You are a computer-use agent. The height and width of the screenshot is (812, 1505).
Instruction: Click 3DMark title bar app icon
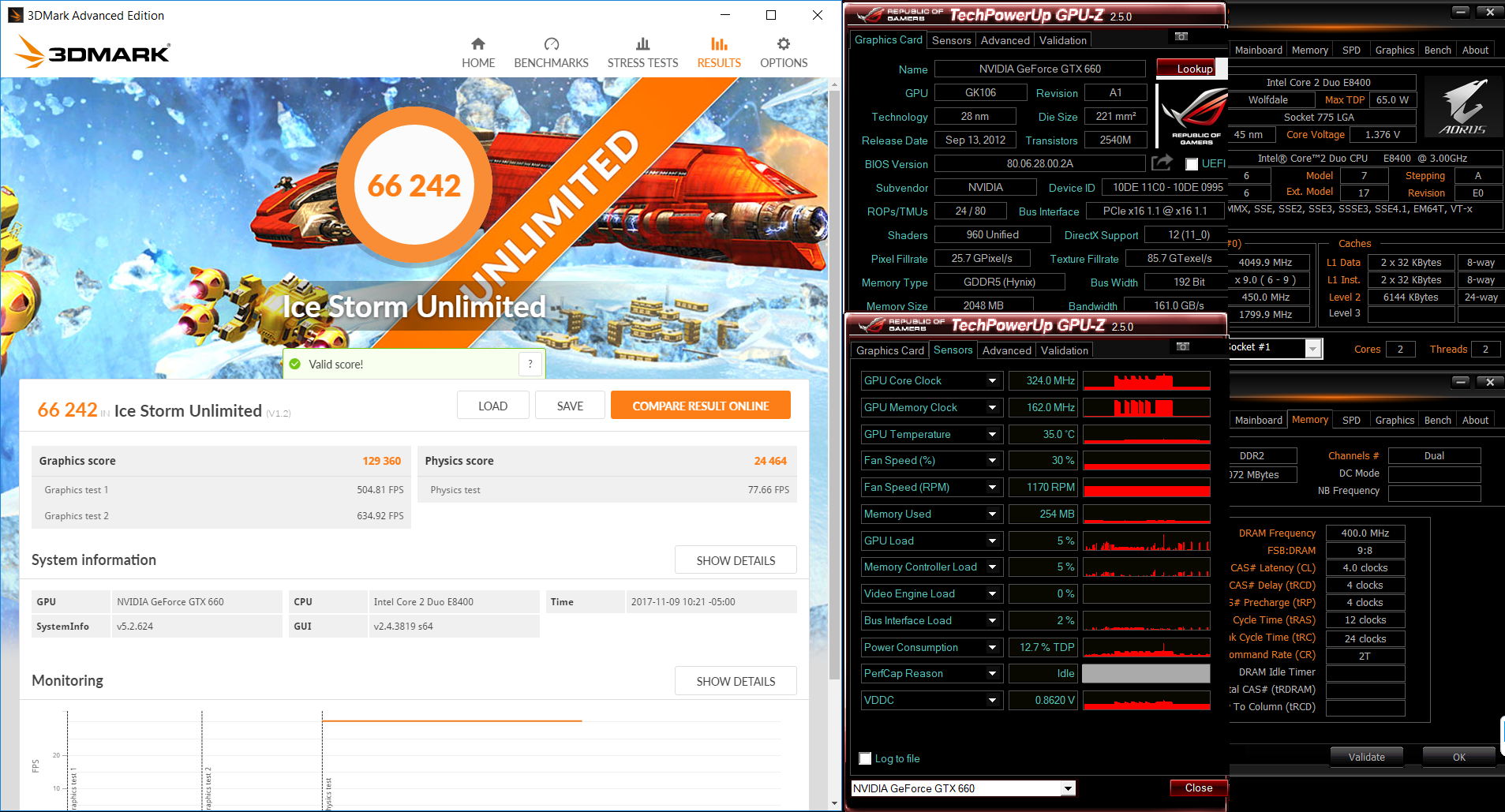[15, 15]
